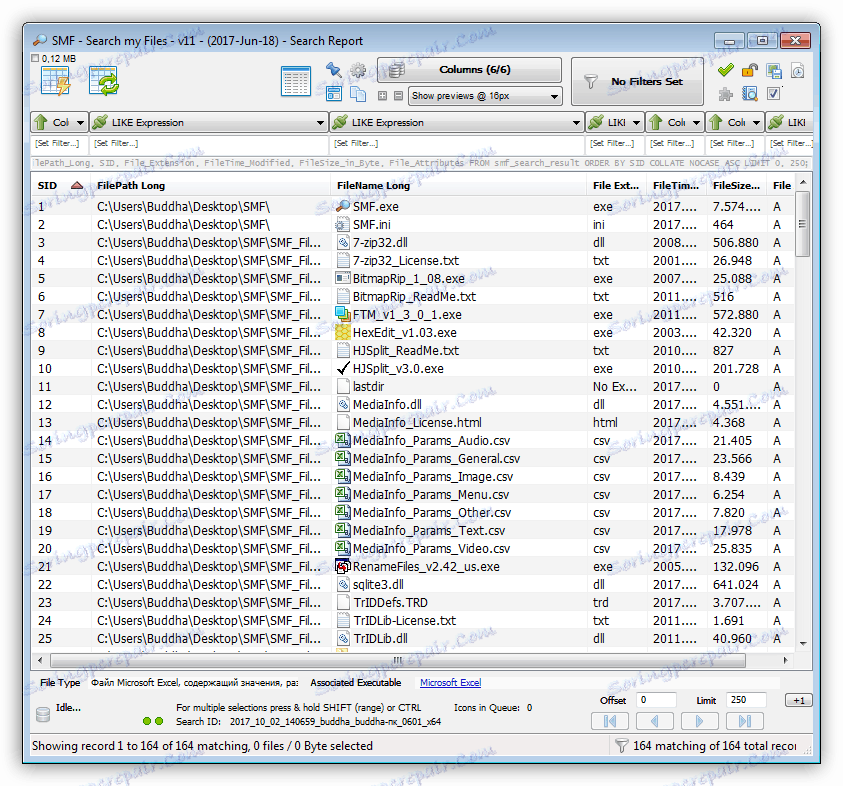Click the clock document icon at top right

point(798,70)
